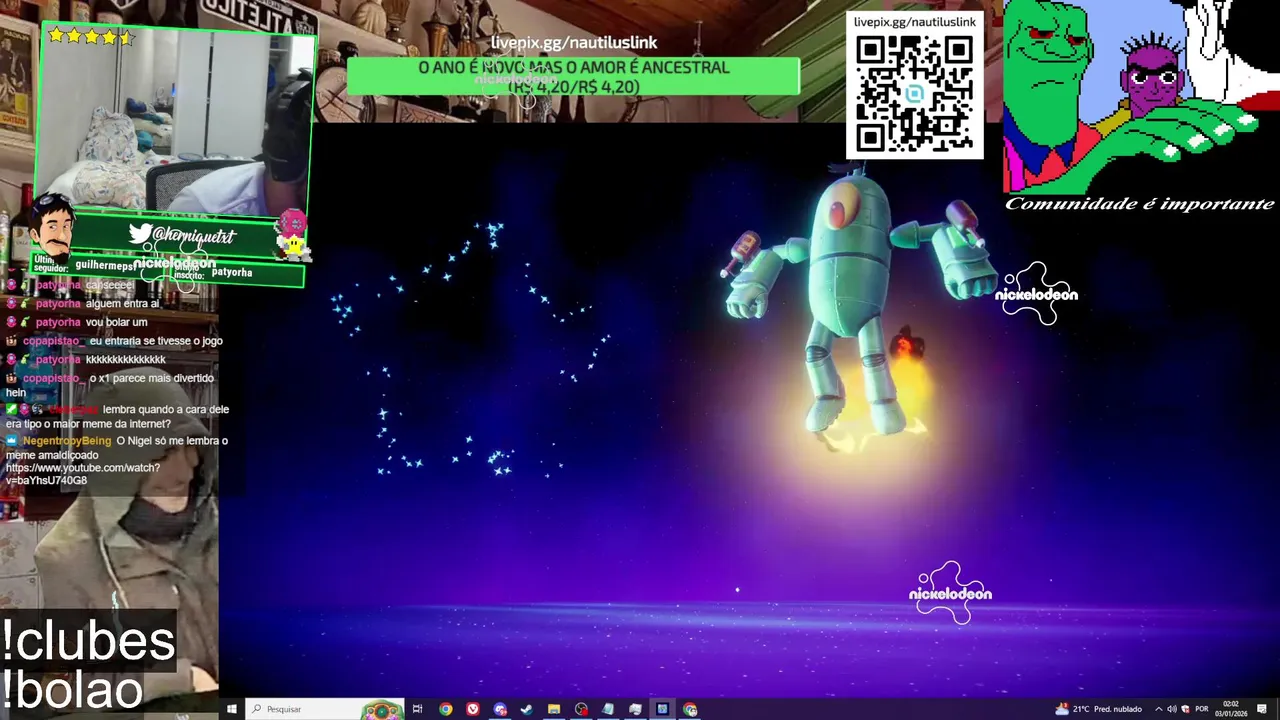The height and width of the screenshot is (720, 1280).
Task: Click the green pixel-art cartoon image
Action: [1141, 96]
